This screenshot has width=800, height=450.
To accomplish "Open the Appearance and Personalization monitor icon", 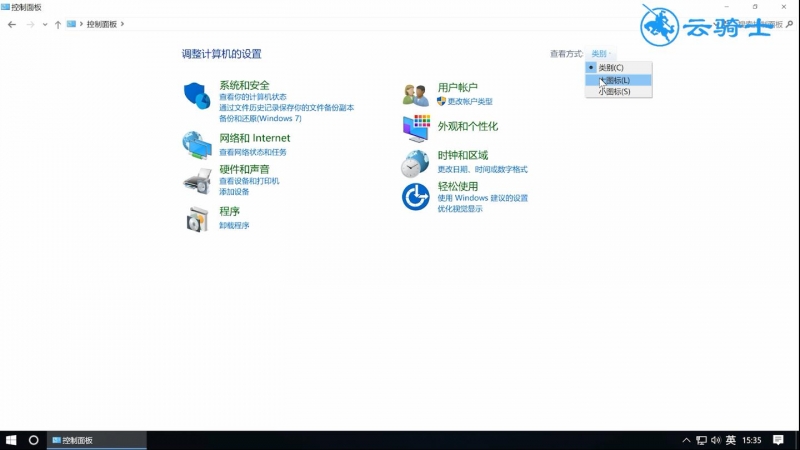I will tap(416, 128).
